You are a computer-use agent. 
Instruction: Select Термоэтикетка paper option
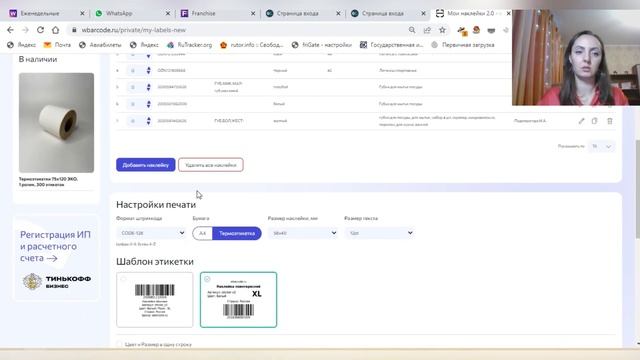(x=237, y=233)
